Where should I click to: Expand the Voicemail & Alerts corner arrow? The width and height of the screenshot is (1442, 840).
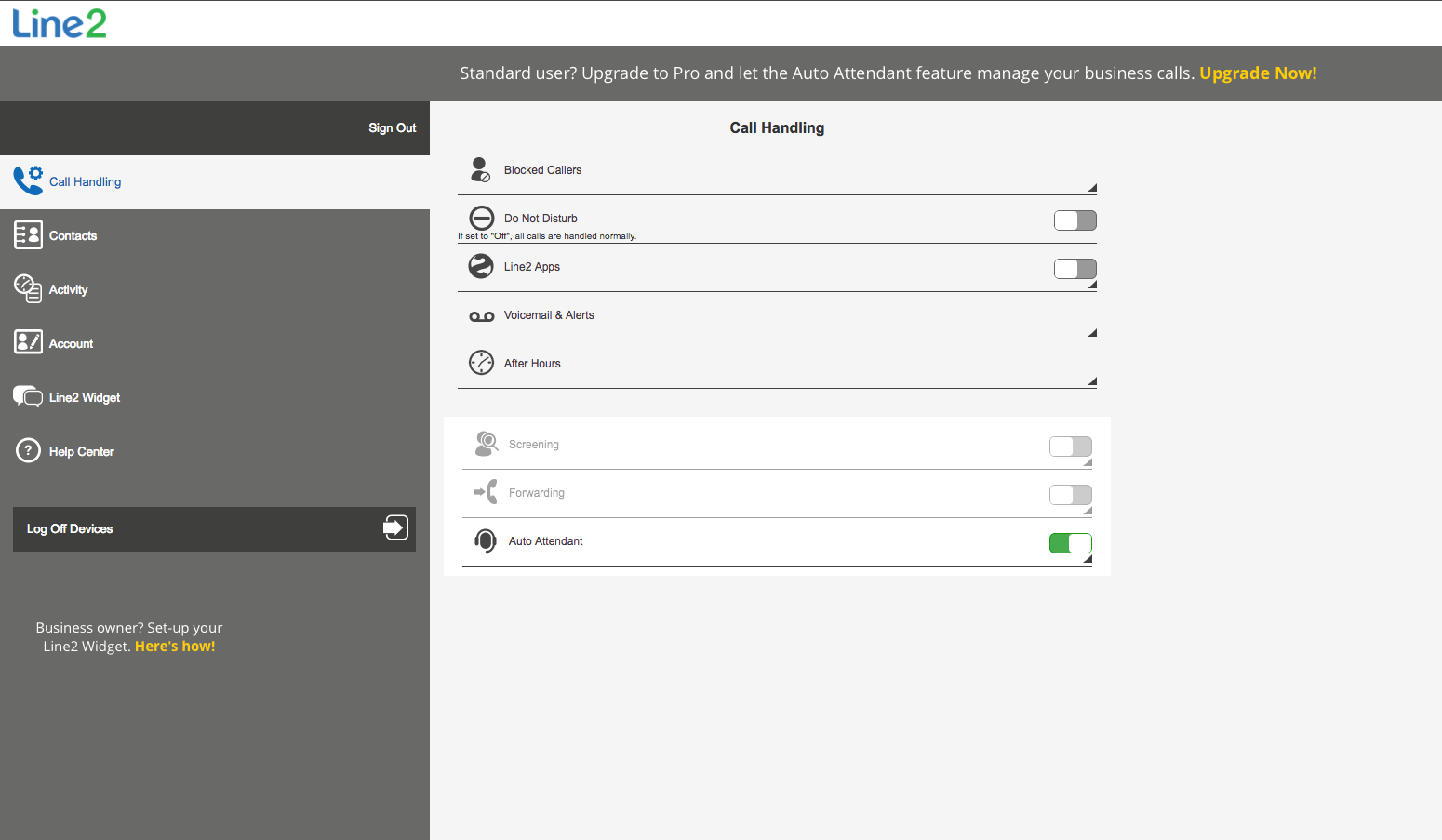[1092, 333]
